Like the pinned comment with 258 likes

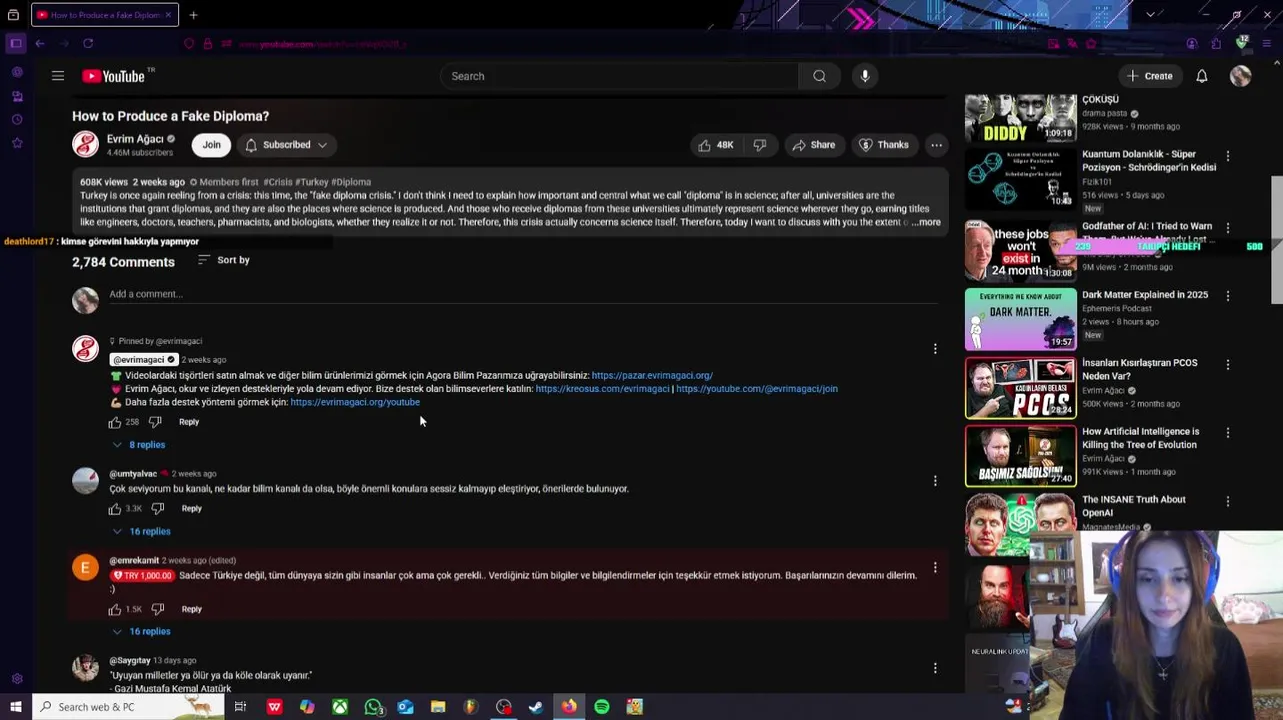pyautogui.click(x=115, y=422)
